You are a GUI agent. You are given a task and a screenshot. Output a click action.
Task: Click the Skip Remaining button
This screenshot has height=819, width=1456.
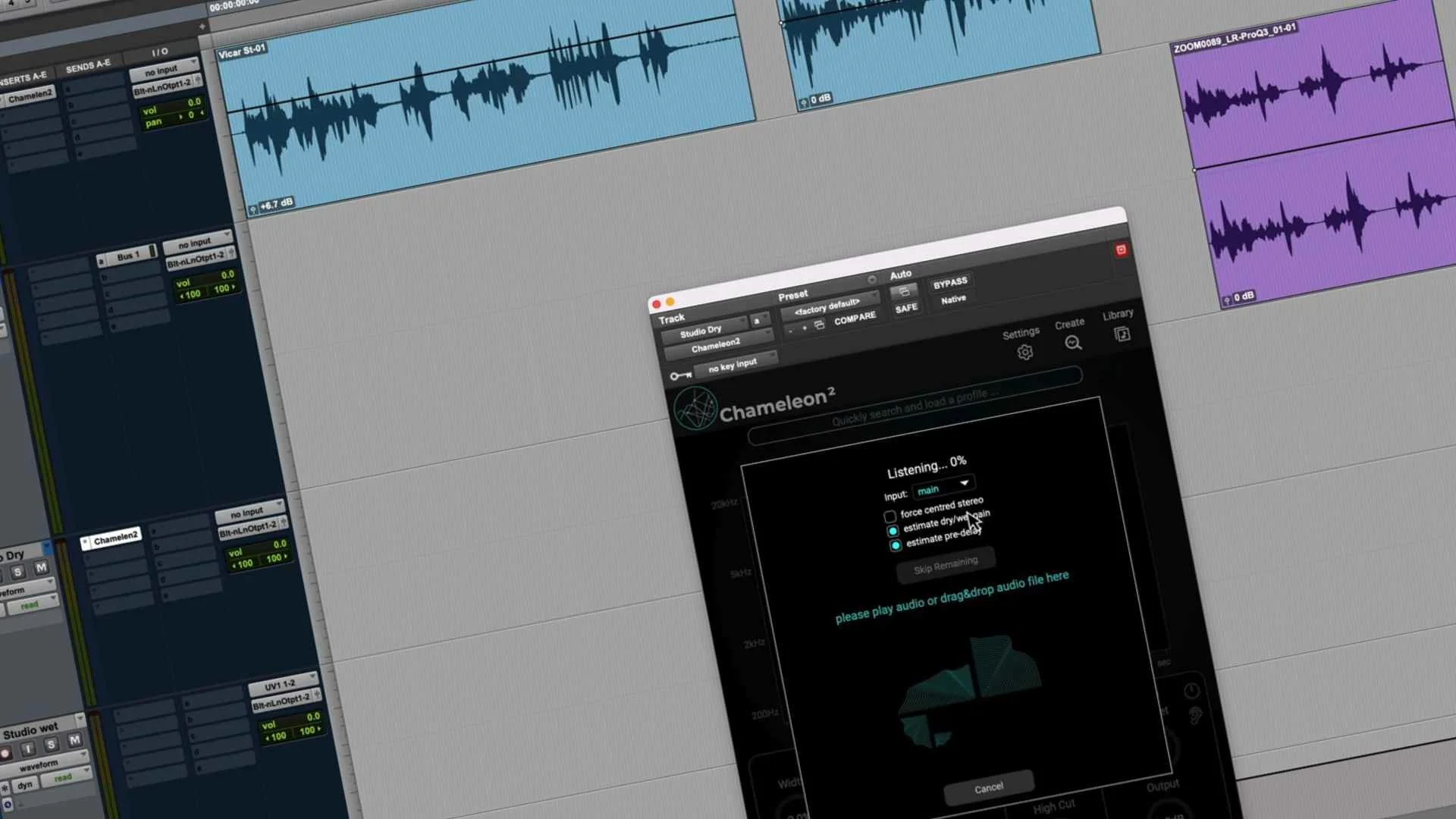(x=945, y=566)
